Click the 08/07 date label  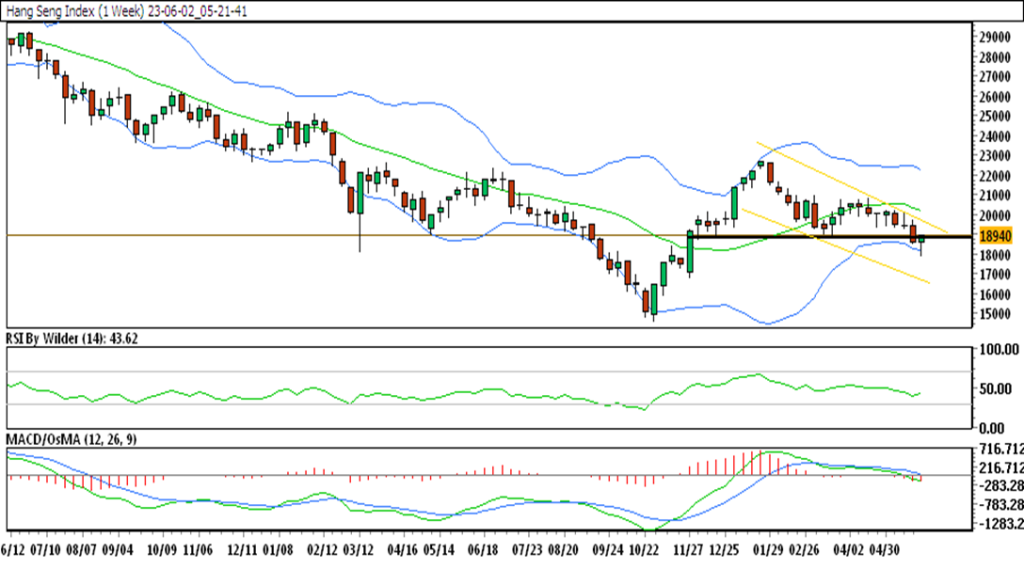(81, 550)
